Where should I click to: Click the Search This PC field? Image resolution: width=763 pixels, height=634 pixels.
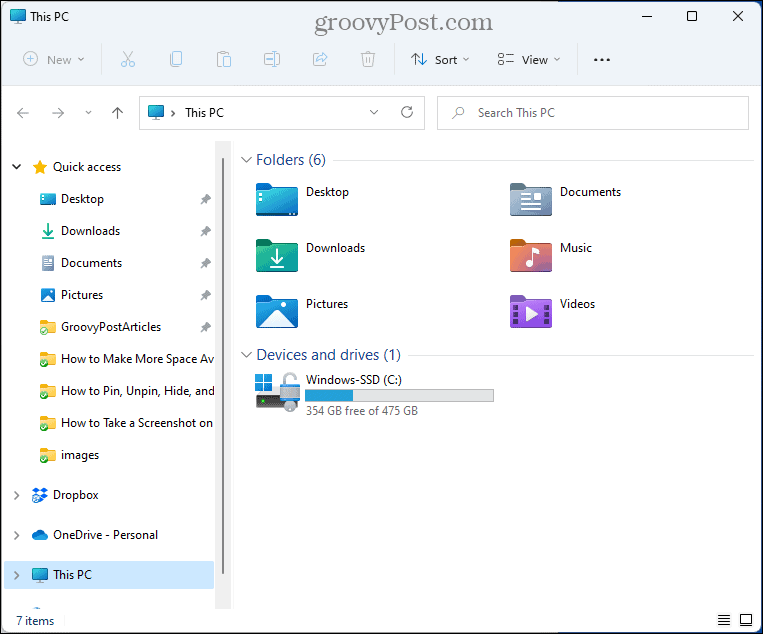tap(593, 113)
